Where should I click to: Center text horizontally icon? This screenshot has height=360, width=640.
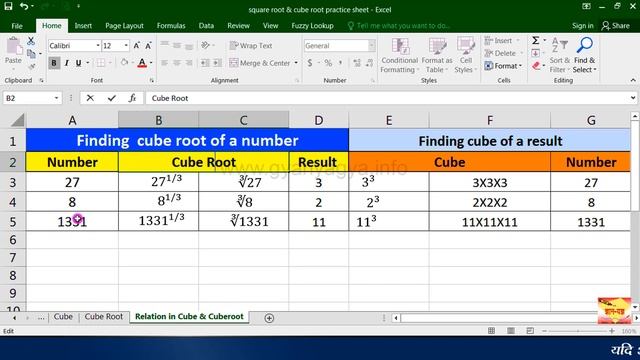pyautogui.click(x=177, y=63)
